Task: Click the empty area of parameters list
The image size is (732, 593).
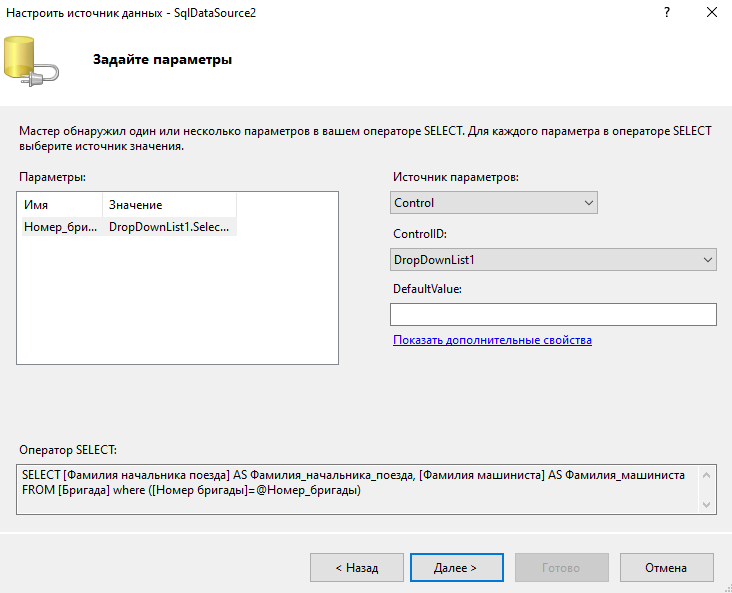Action: pyautogui.click(x=177, y=299)
